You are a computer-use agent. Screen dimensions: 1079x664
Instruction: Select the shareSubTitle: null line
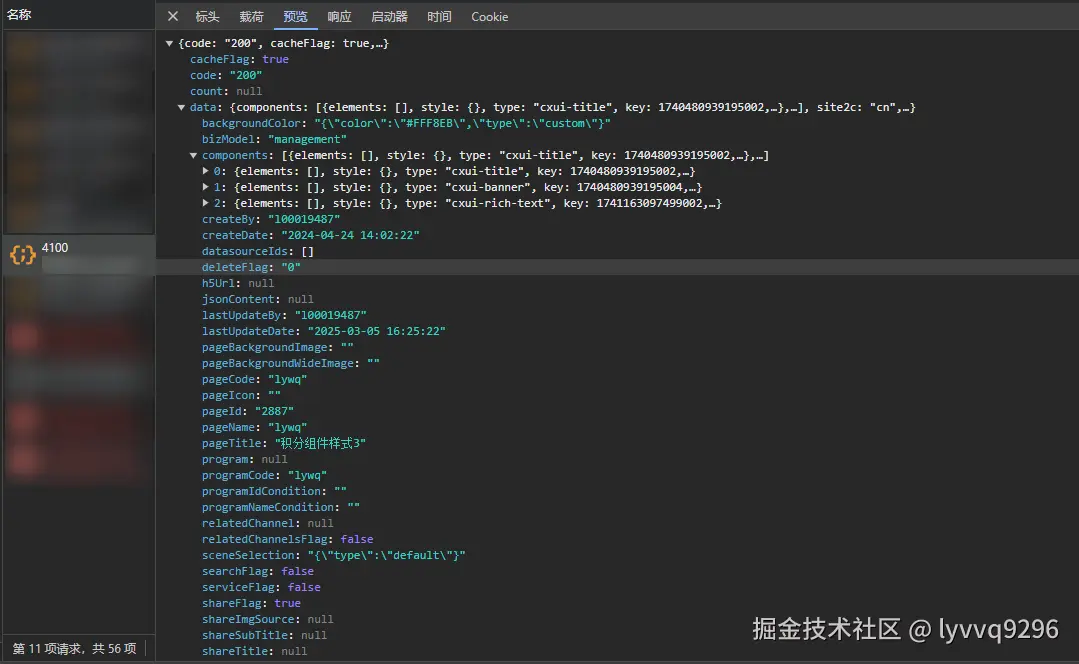pos(264,635)
